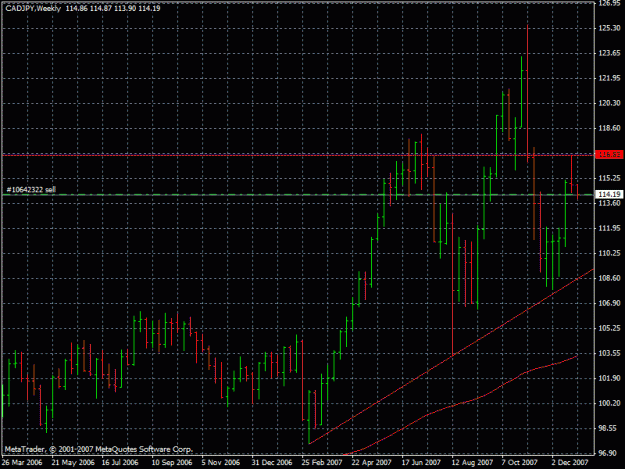Click the 120.30 price axis label
The width and height of the screenshot is (625, 469).
click(x=609, y=103)
